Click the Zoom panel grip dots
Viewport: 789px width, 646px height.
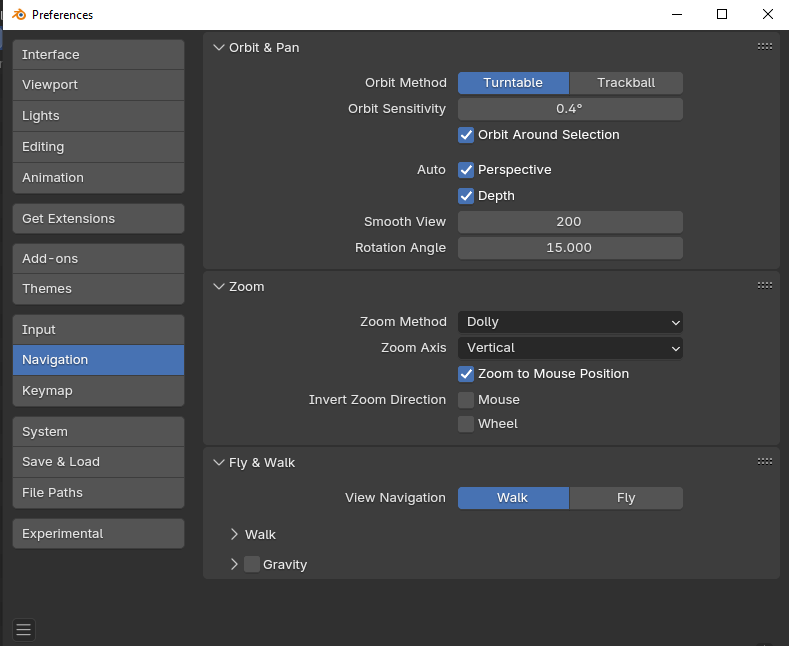pyautogui.click(x=764, y=286)
